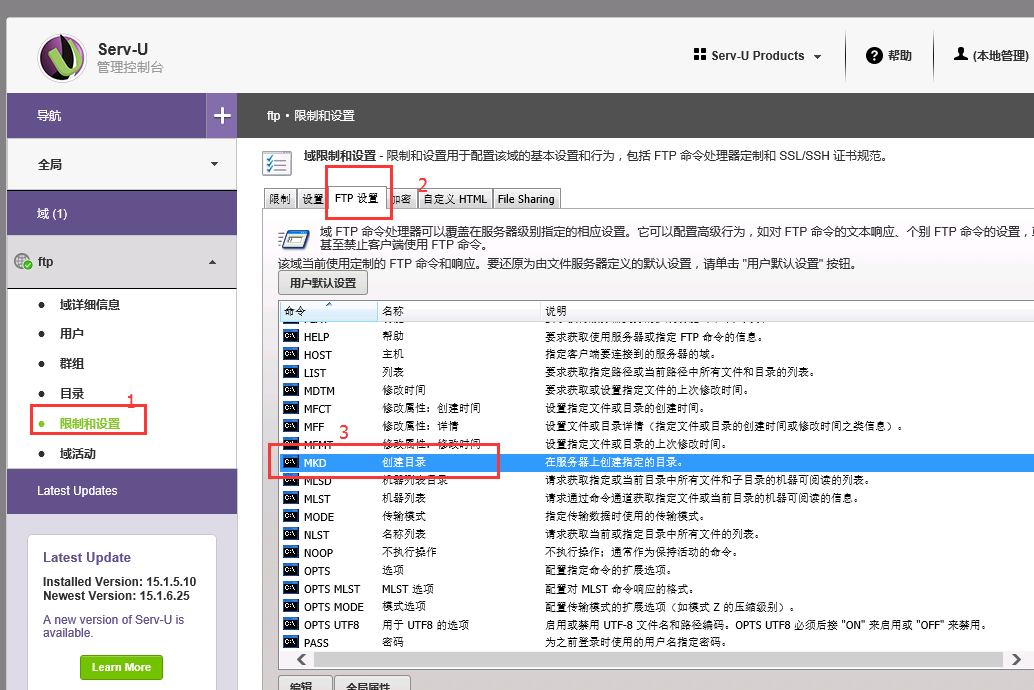Image resolution: width=1034 pixels, height=690 pixels.
Task: Click the OPTS MLST command row icon
Action: (291, 588)
